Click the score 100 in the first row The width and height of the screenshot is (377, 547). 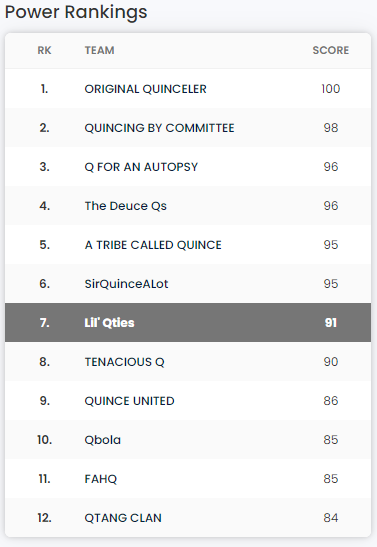(x=331, y=89)
